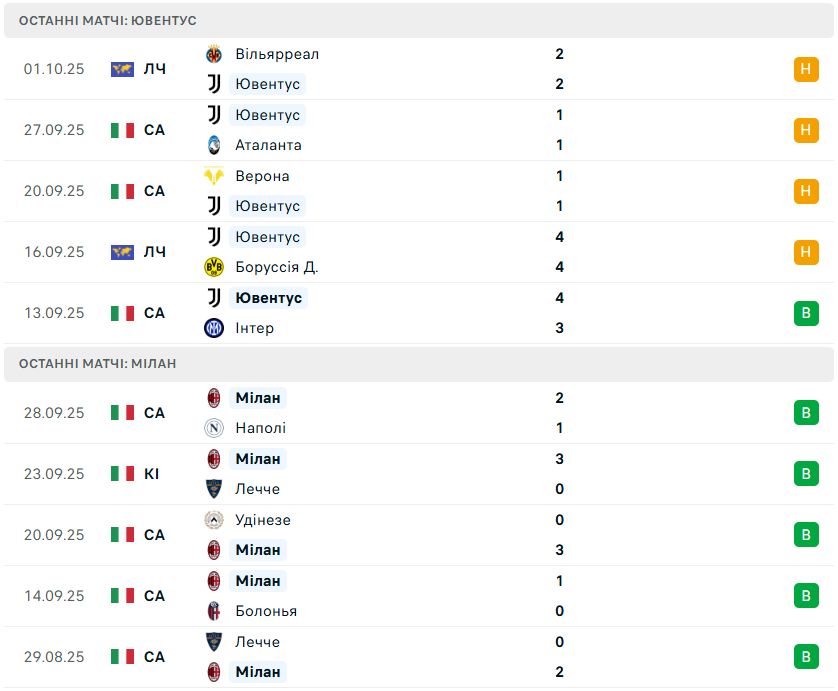Click the 'Останні матчі: Ювентус' section header
This screenshot has height=691, width=838.
point(108,20)
